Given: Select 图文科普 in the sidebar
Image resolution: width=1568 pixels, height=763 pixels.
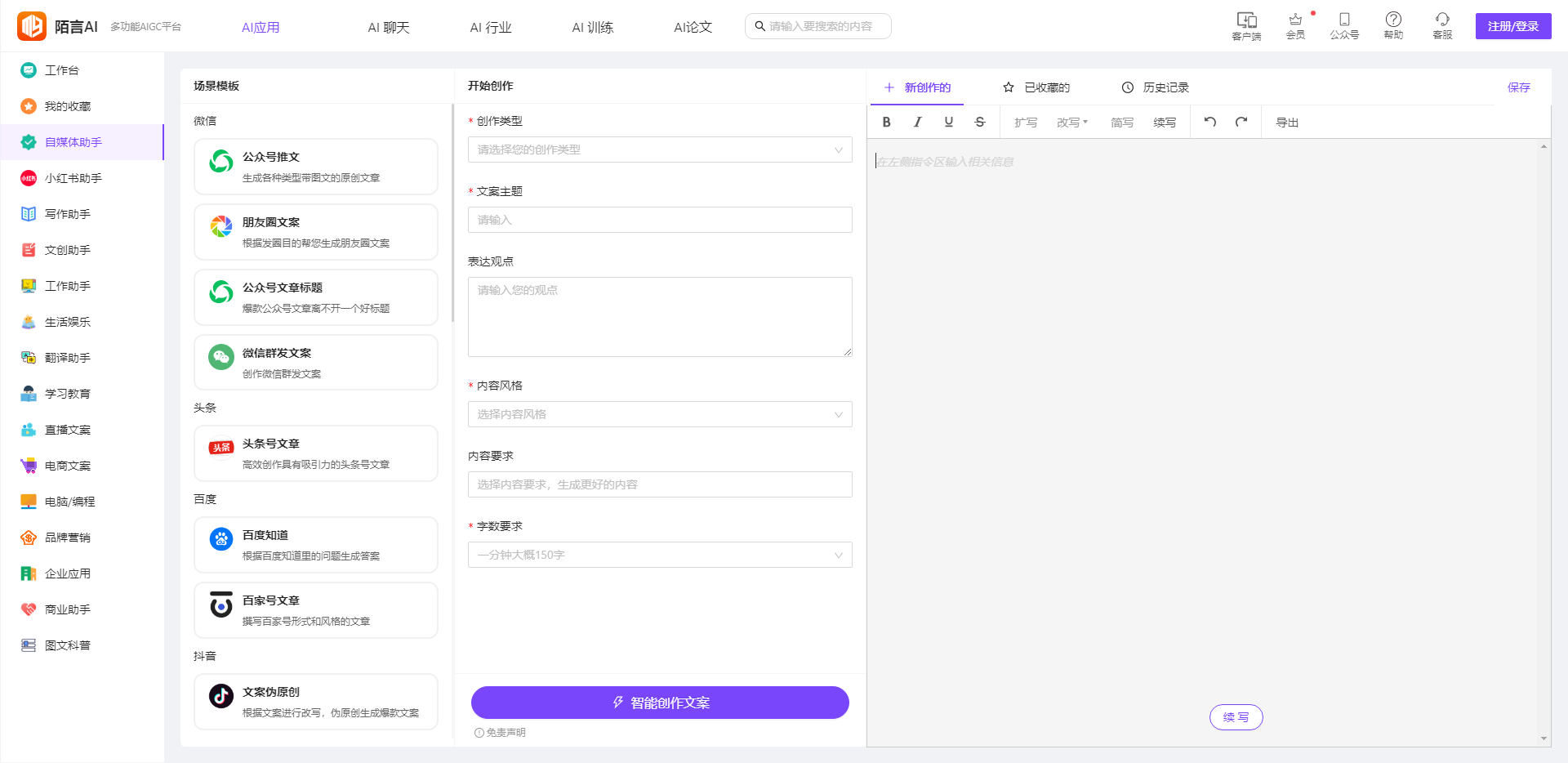Looking at the screenshot, I should point(82,645).
